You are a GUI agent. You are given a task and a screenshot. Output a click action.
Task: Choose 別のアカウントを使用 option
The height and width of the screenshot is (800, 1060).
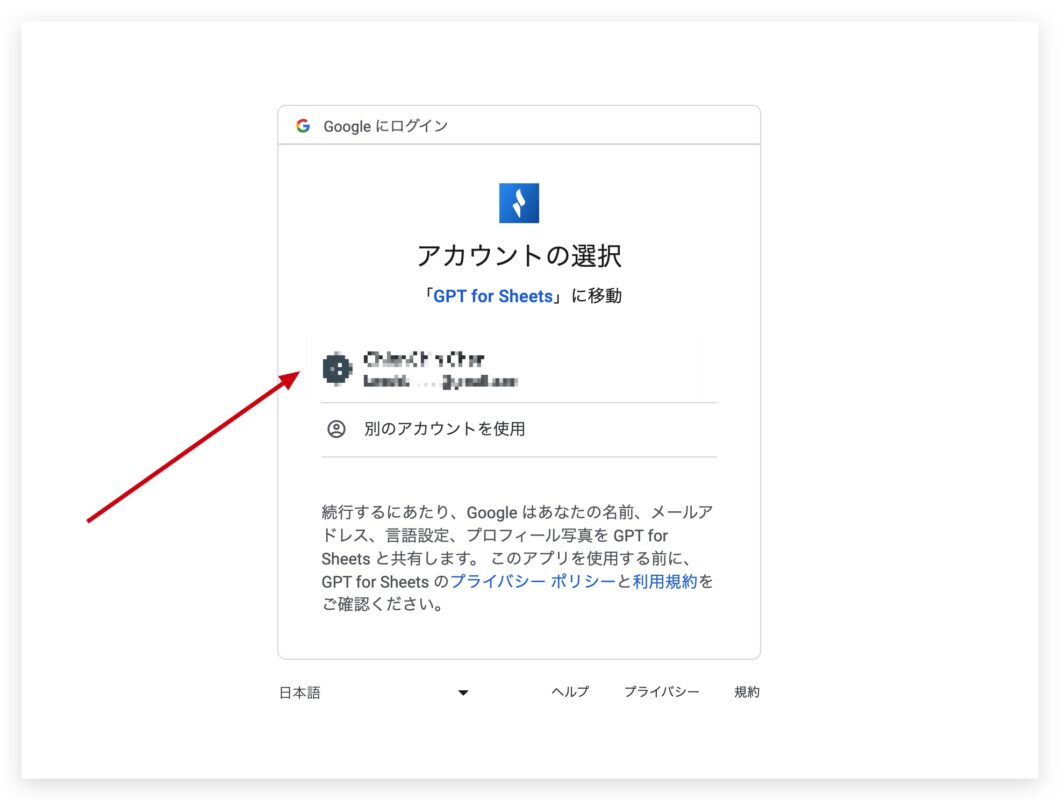(x=519, y=429)
